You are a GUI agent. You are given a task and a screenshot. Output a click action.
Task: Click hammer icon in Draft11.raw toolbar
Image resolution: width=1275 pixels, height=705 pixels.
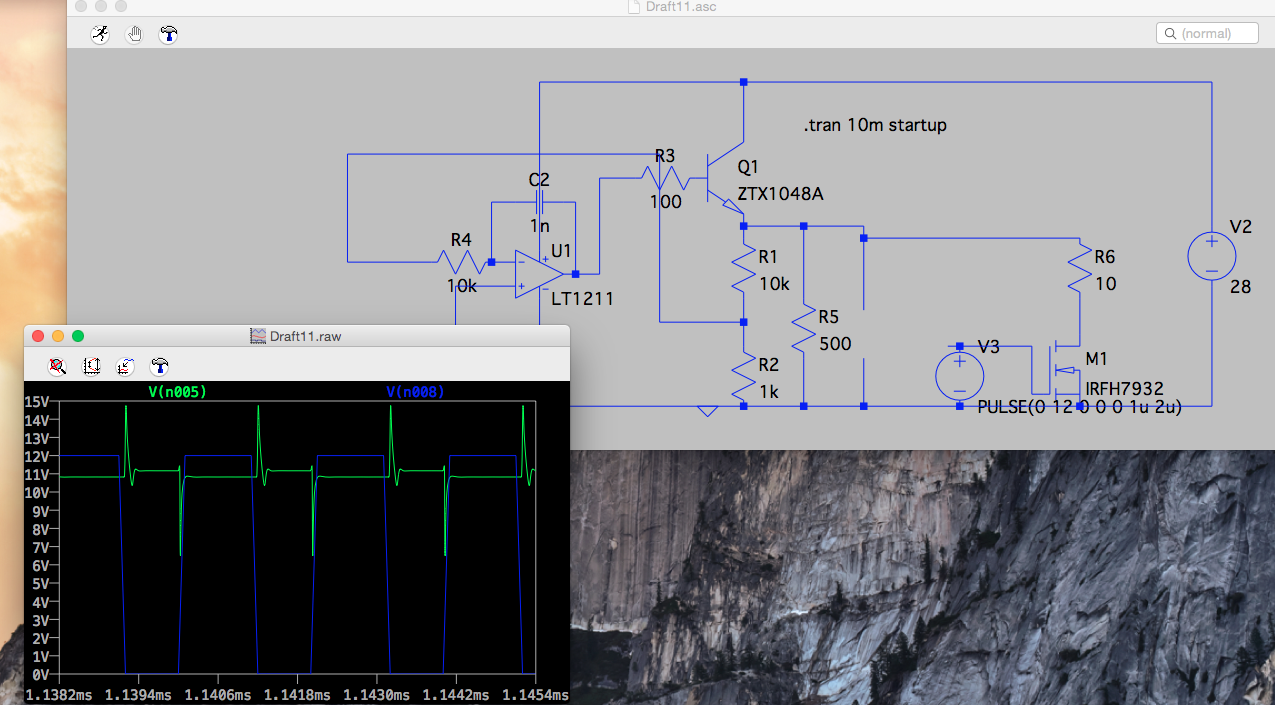(159, 366)
